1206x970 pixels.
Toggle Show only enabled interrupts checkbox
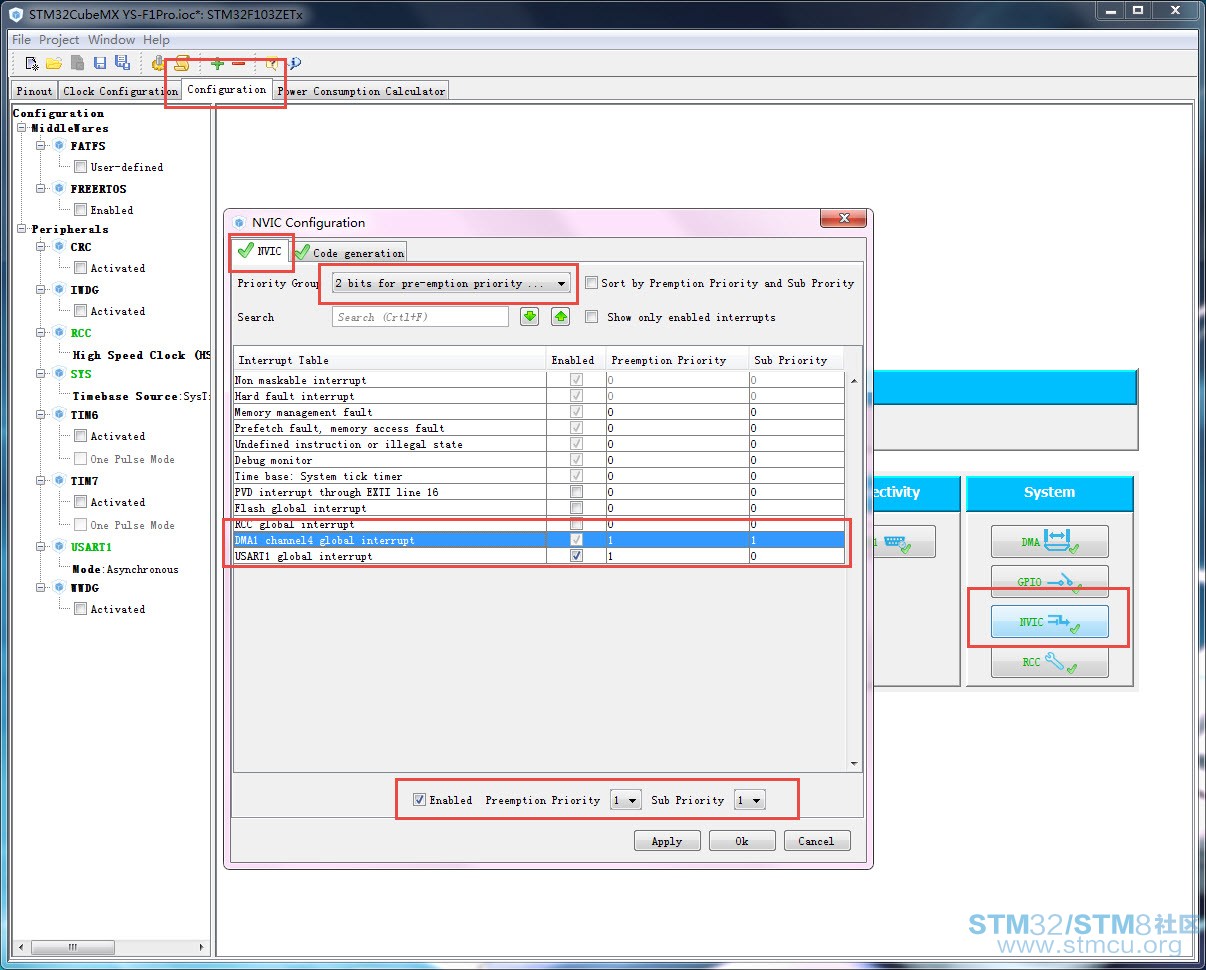pyautogui.click(x=591, y=317)
